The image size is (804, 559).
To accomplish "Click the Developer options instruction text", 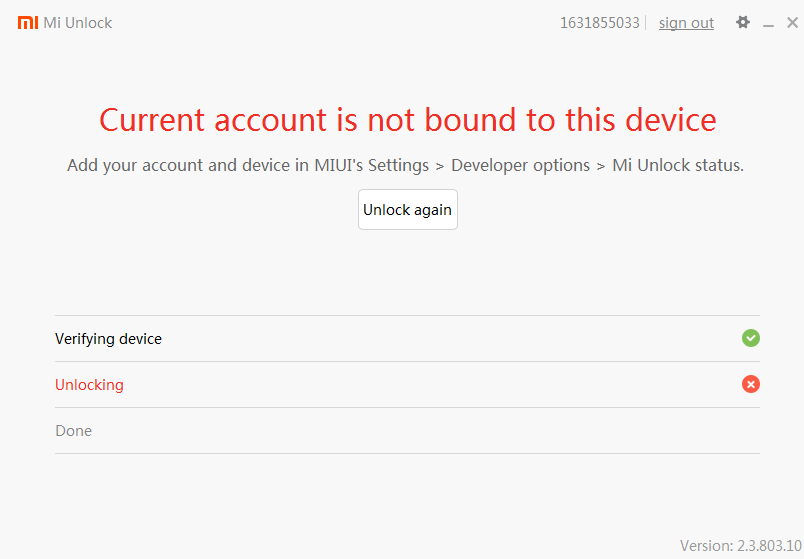I will pyautogui.click(x=520, y=165).
